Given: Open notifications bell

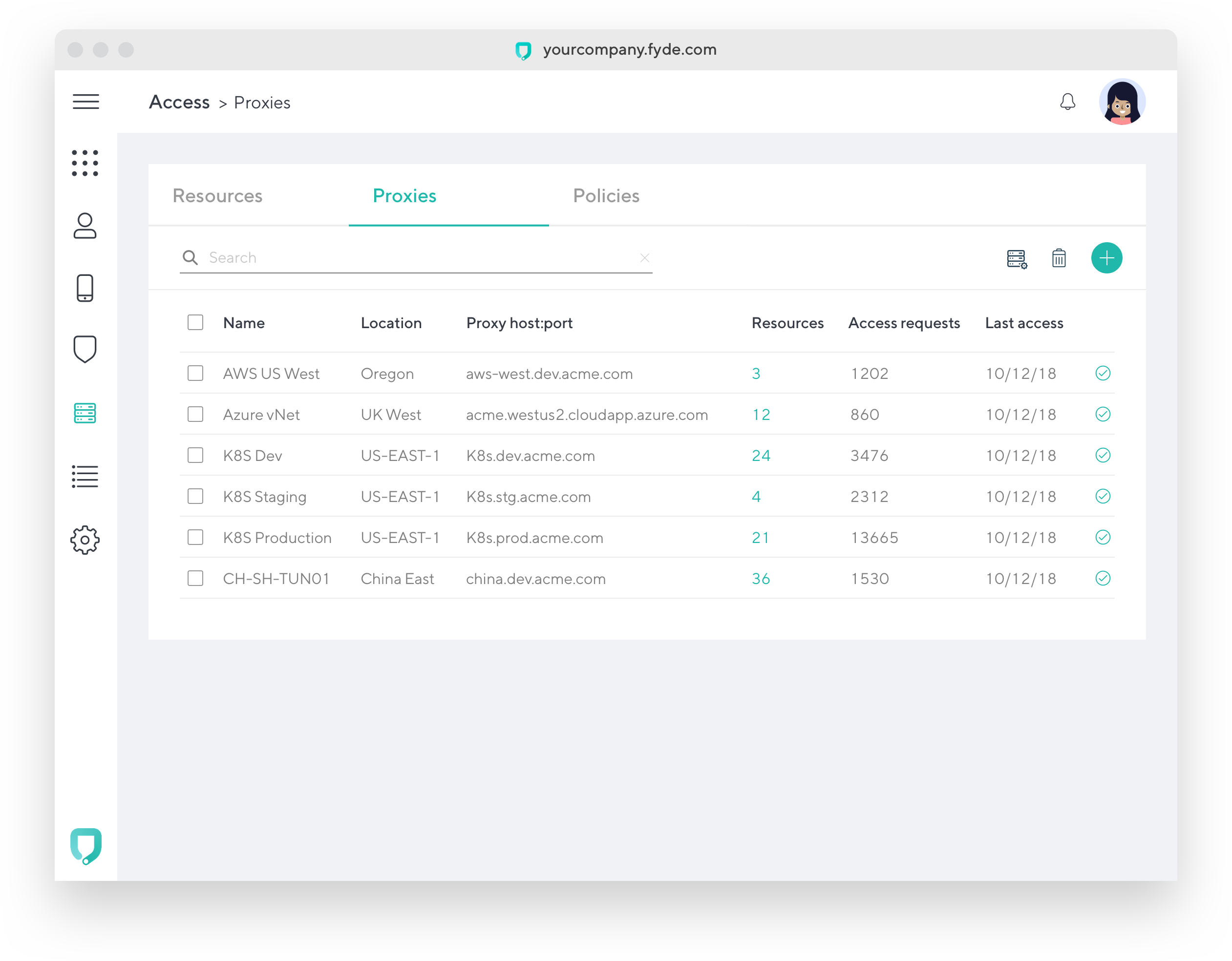Looking at the screenshot, I should (1067, 102).
